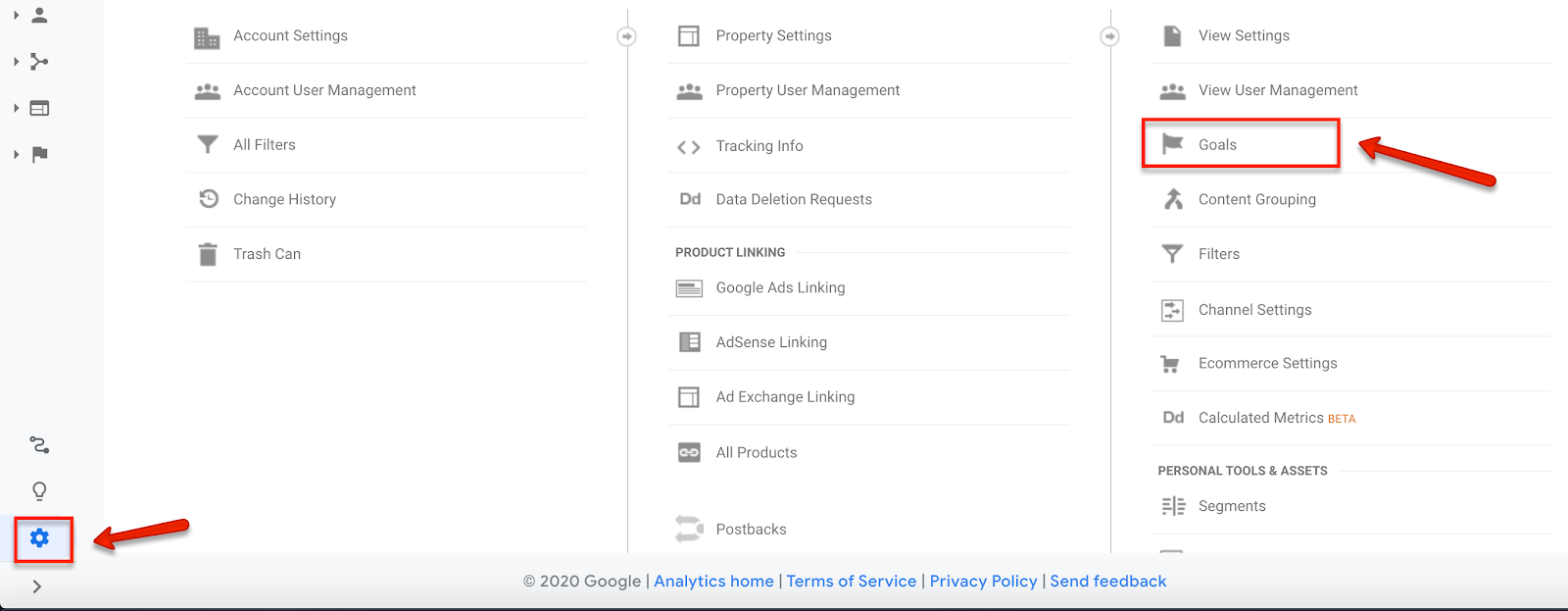Image resolution: width=1568 pixels, height=611 pixels.
Task: Expand the sidebar with bottom chevron
Action: tap(37, 586)
